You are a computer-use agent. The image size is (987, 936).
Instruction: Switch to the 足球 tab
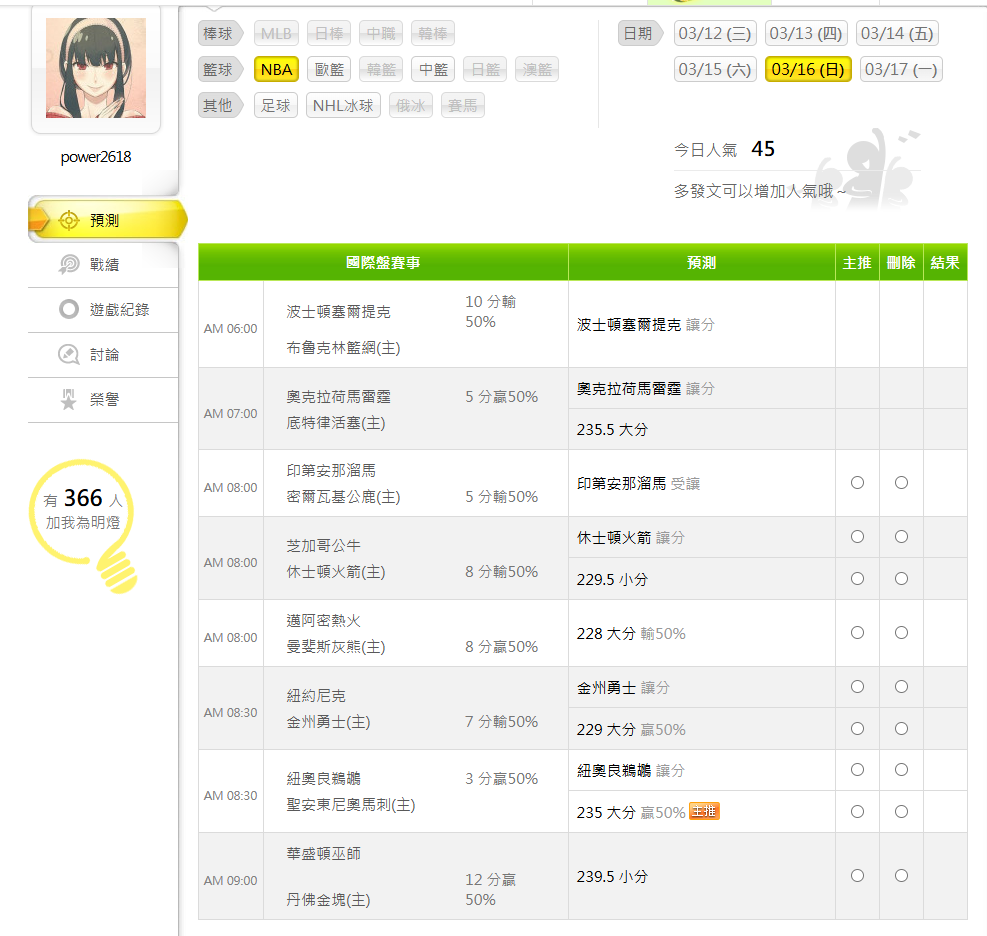(x=276, y=105)
